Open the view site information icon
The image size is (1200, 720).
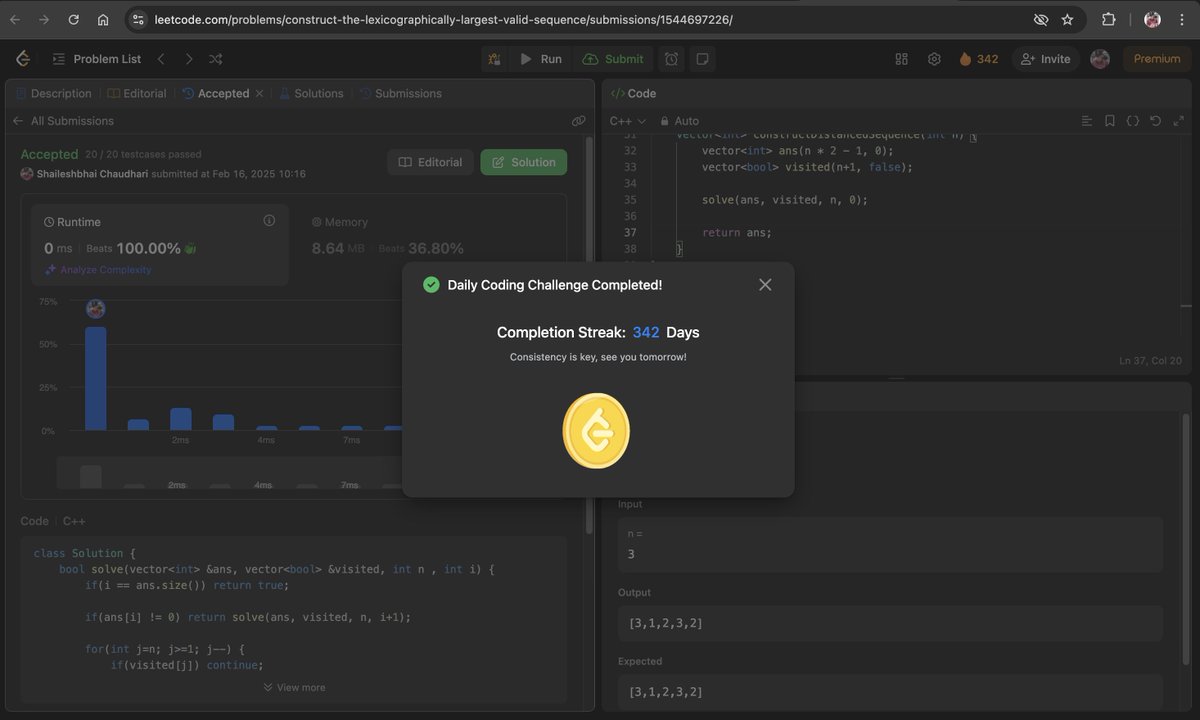[x=138, y=19]
